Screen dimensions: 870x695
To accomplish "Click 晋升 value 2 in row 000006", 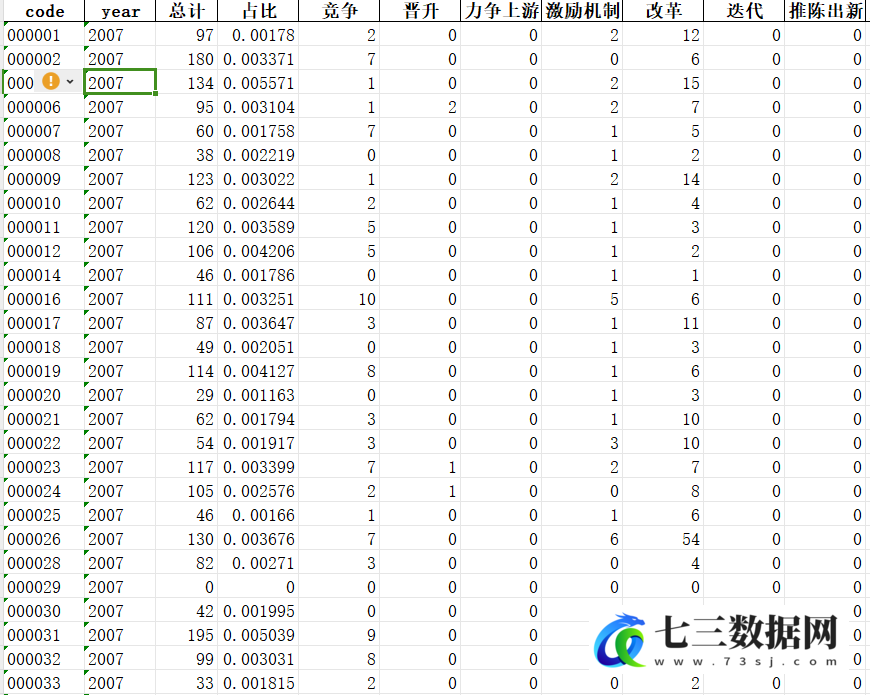I will 420,107.
